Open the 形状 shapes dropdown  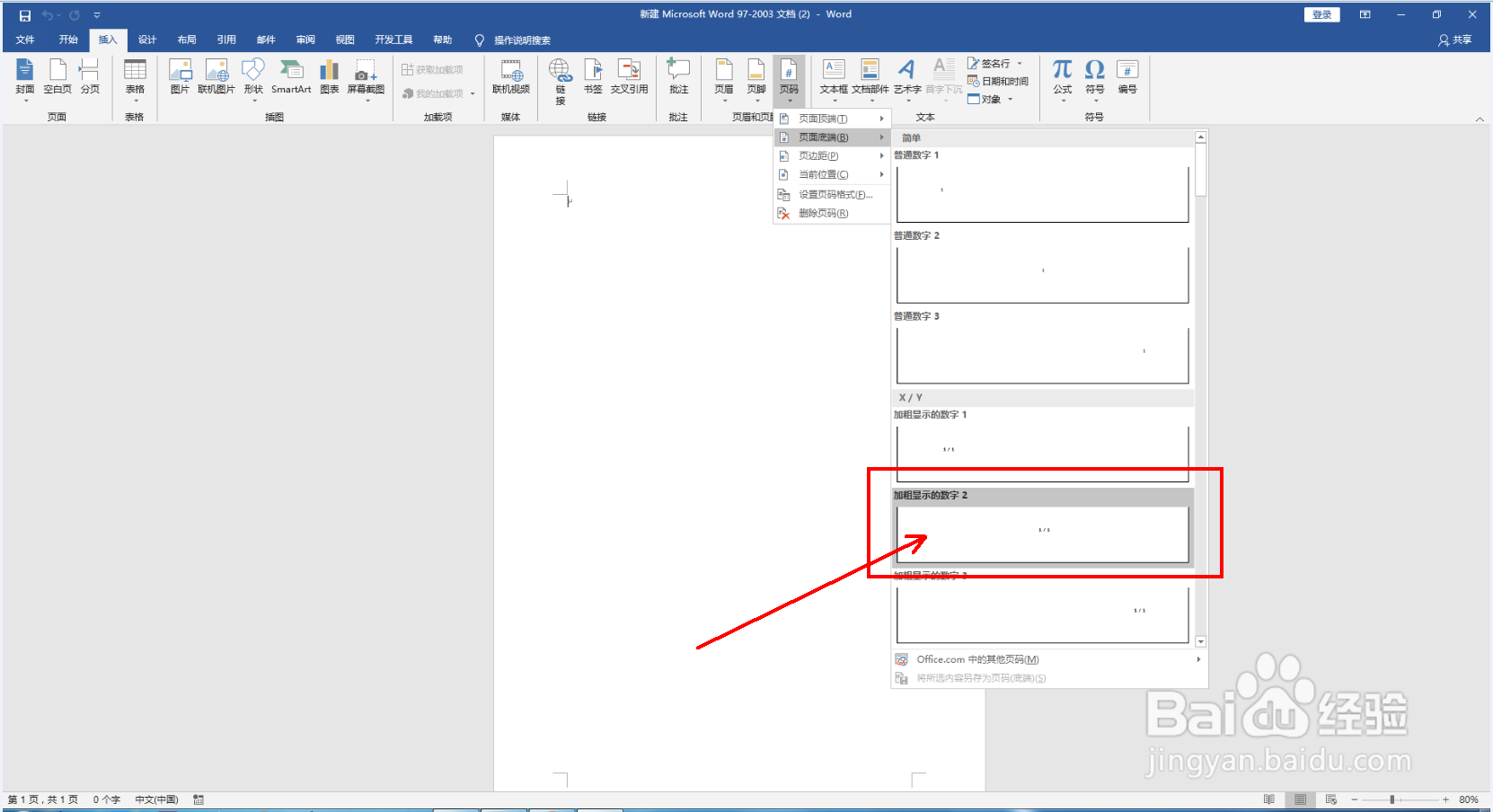pyautogui.click(x=254, y=79)
